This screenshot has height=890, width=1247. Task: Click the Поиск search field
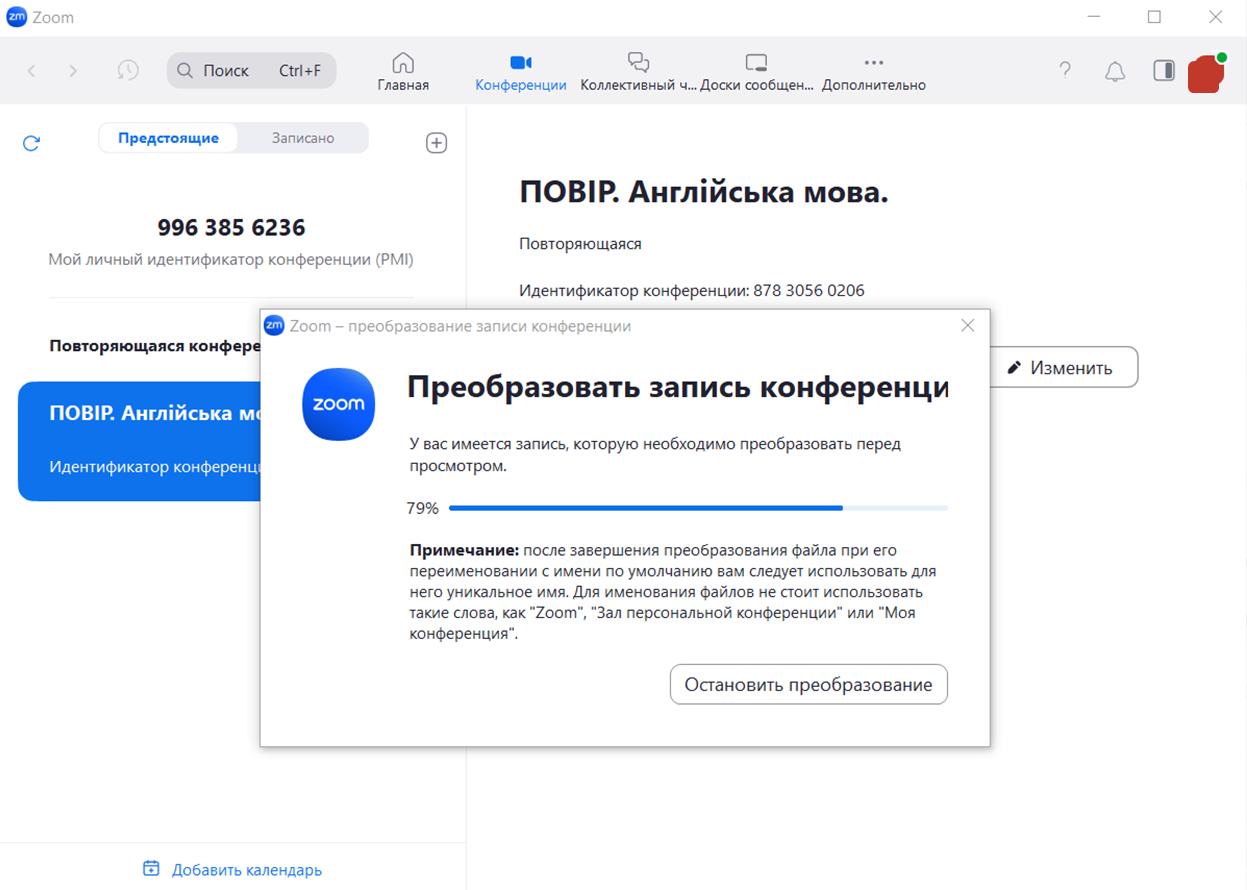[251, 71]
